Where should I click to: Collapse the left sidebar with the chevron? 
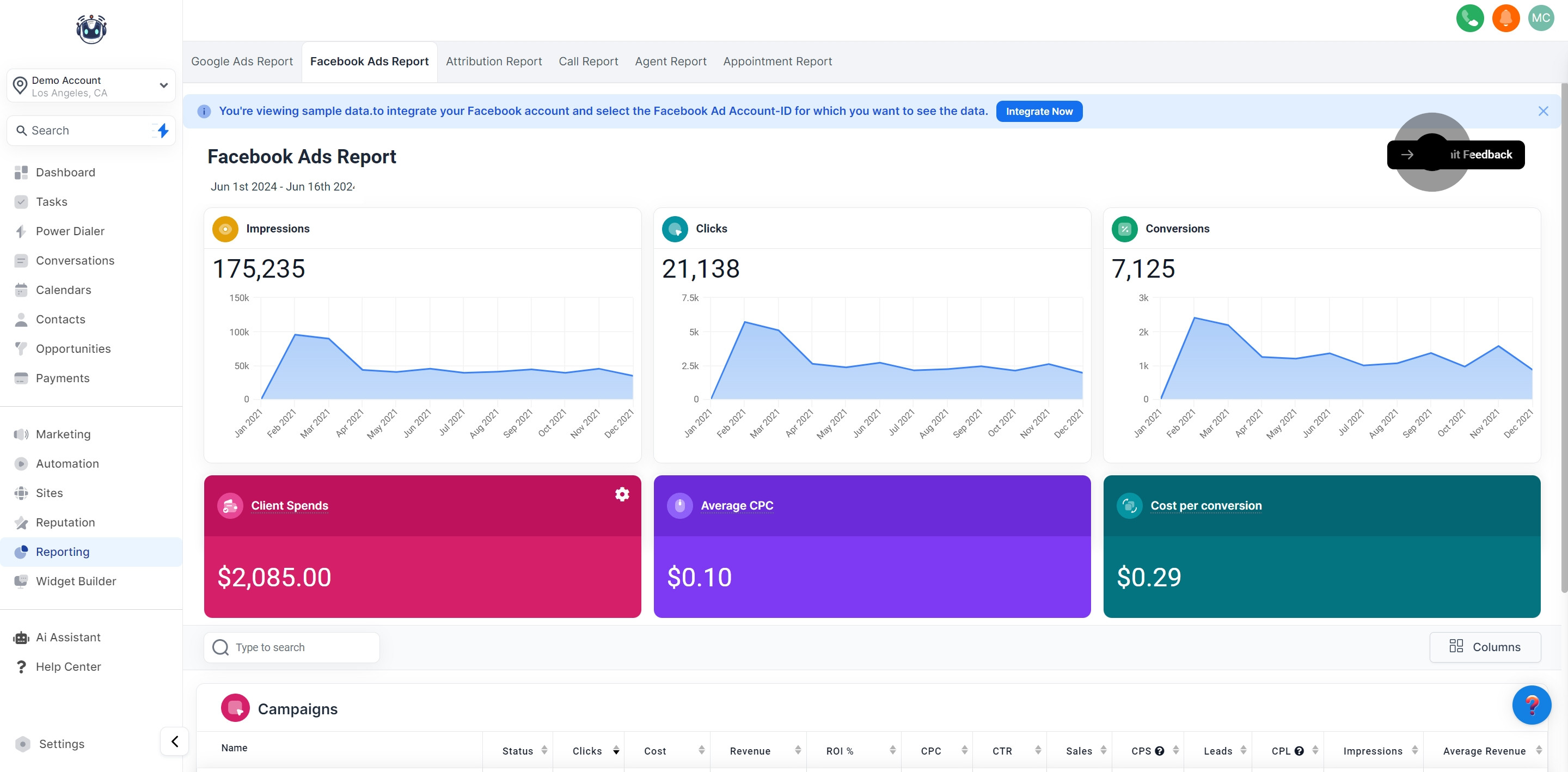click(x=175, y=741)
